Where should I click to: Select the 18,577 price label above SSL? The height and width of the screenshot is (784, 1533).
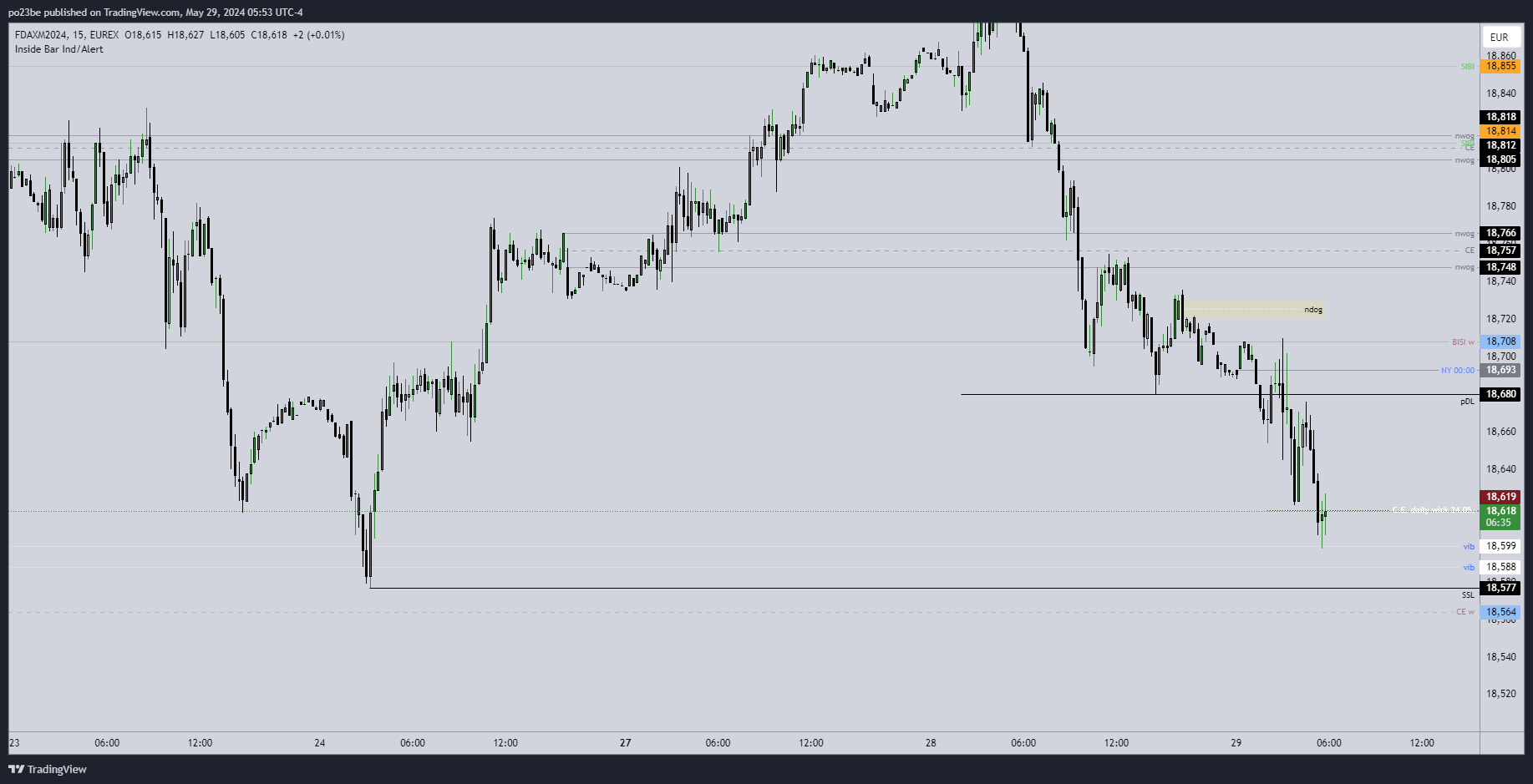pos(1500,588)
